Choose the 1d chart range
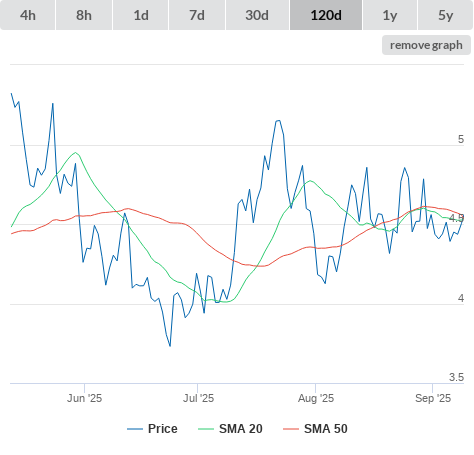Image resolution: width=474 pixels, height=455 pixels. click(141, 15)
